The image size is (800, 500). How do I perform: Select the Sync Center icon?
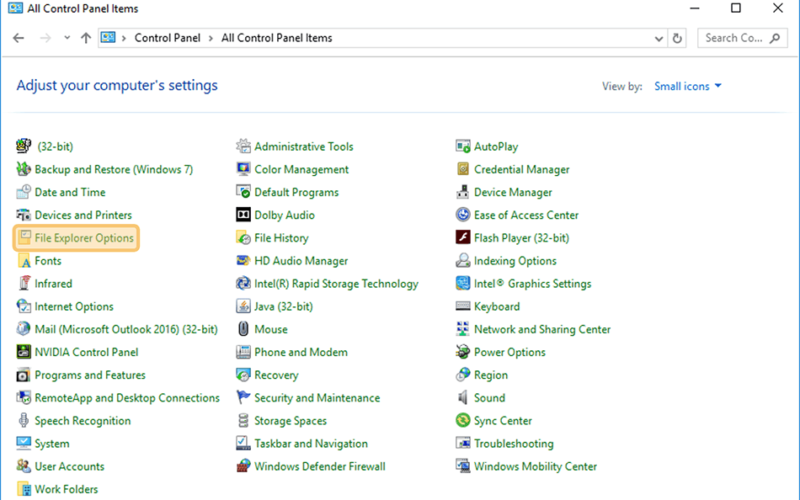coord(463,420)
